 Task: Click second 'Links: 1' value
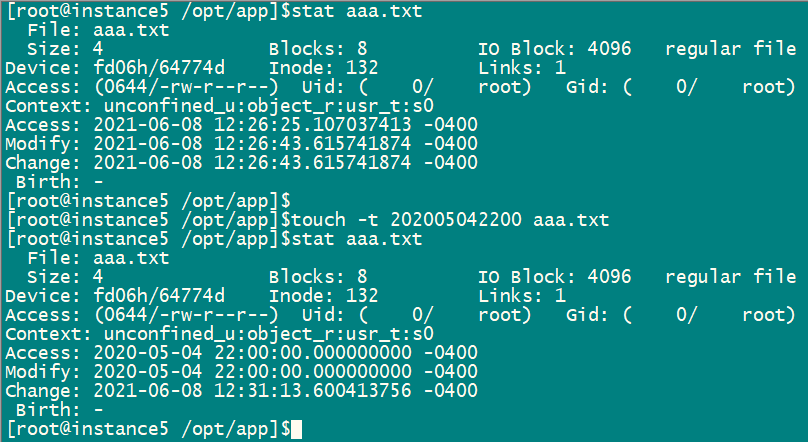522,296
